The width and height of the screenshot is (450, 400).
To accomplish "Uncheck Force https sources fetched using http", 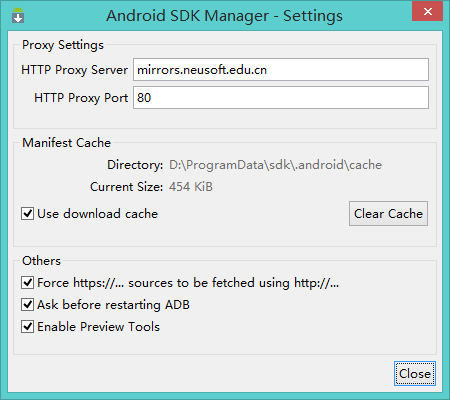I will pyautogui.click(x=27, y=283).
